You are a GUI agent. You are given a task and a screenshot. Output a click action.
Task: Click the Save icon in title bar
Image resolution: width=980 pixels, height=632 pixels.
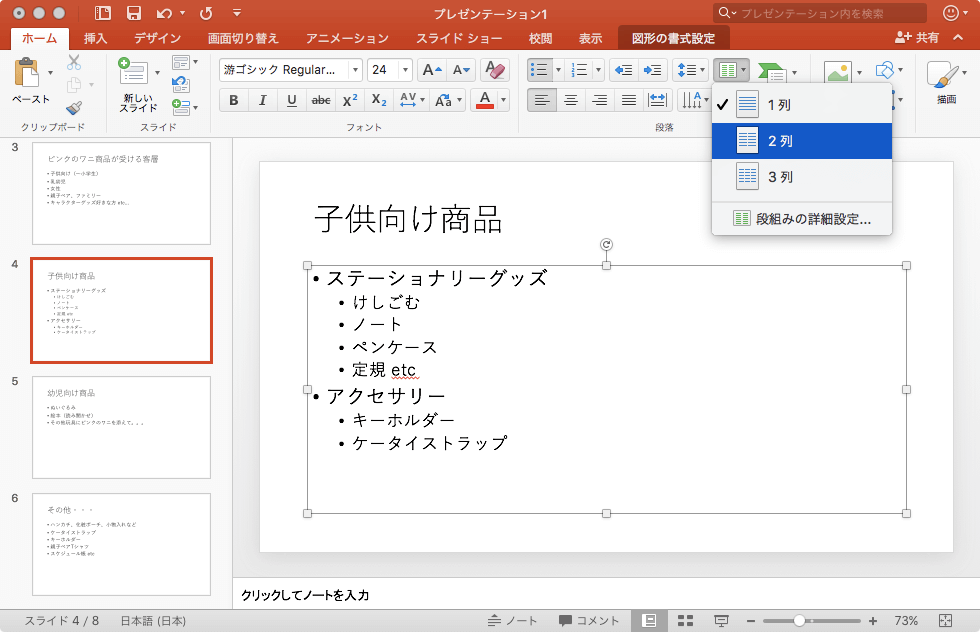[133, 13]
